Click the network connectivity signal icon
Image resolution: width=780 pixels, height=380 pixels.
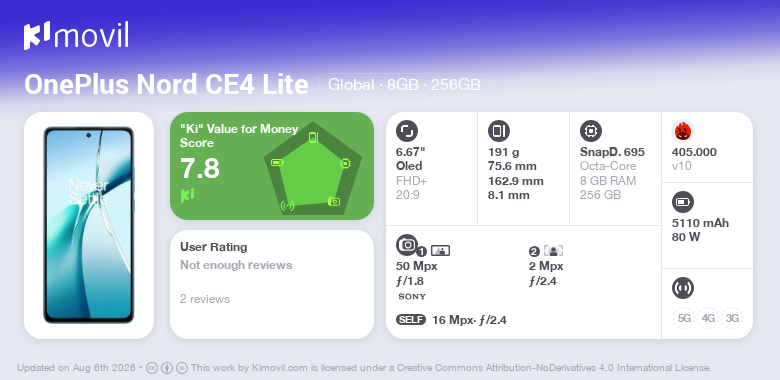[683, 288]
